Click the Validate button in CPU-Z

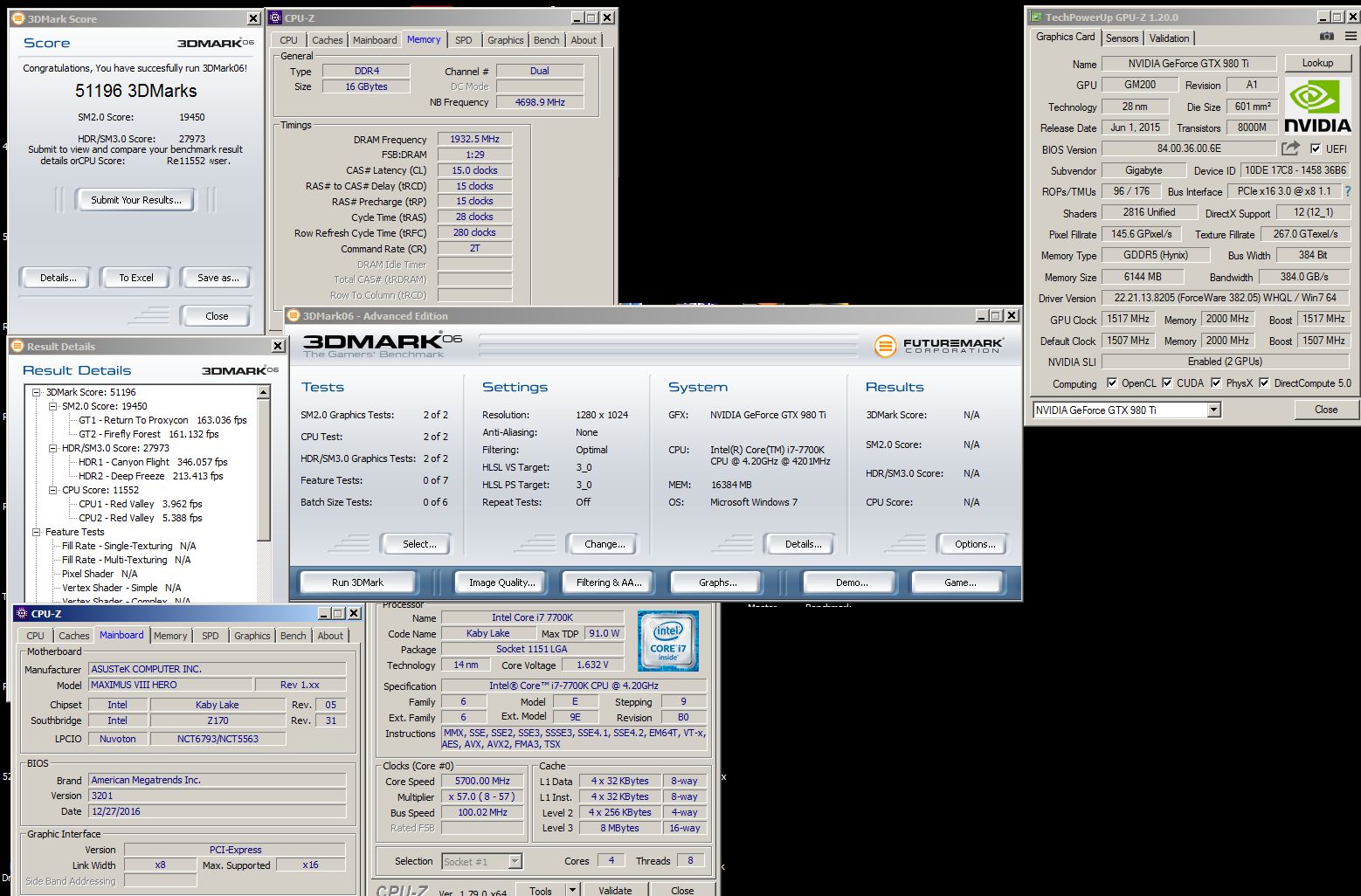tap(615, 890)
